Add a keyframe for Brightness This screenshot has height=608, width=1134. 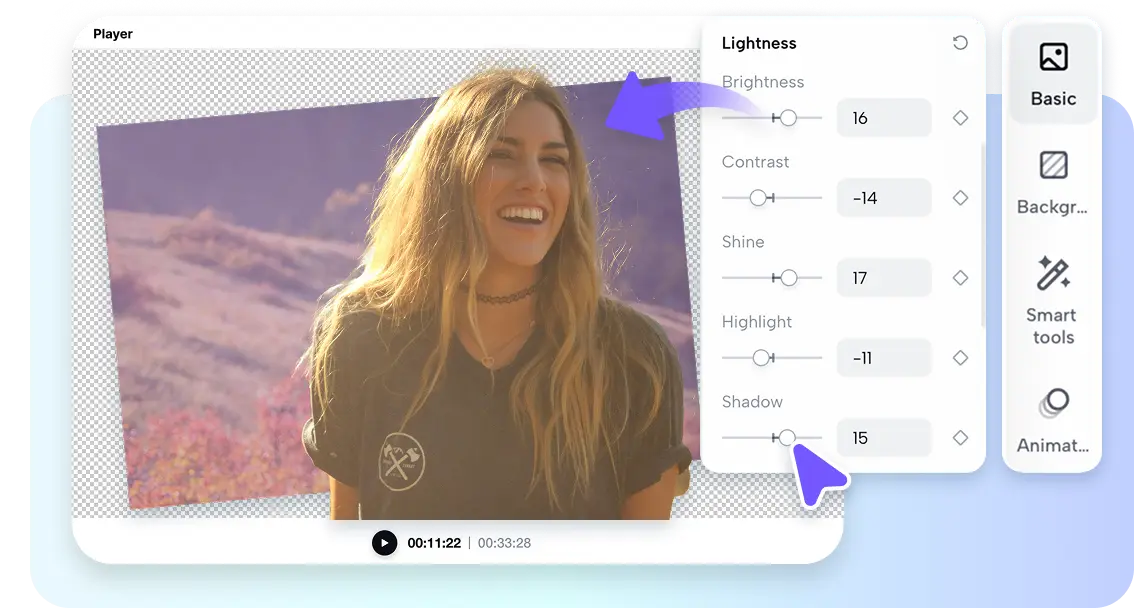pos(960,117)
